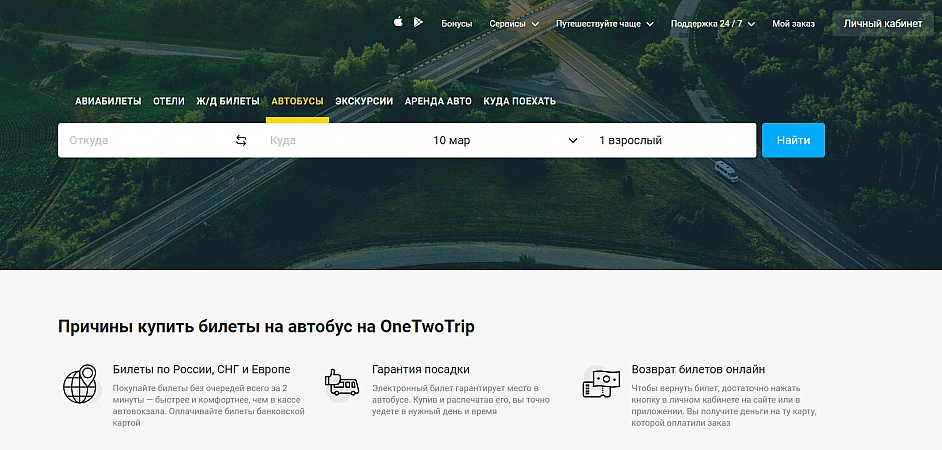Image resolution: width=942 pixels, height=450 pixels.
Task: Open the Путешествуйте чаще dropdown
Action: point(604,23)
